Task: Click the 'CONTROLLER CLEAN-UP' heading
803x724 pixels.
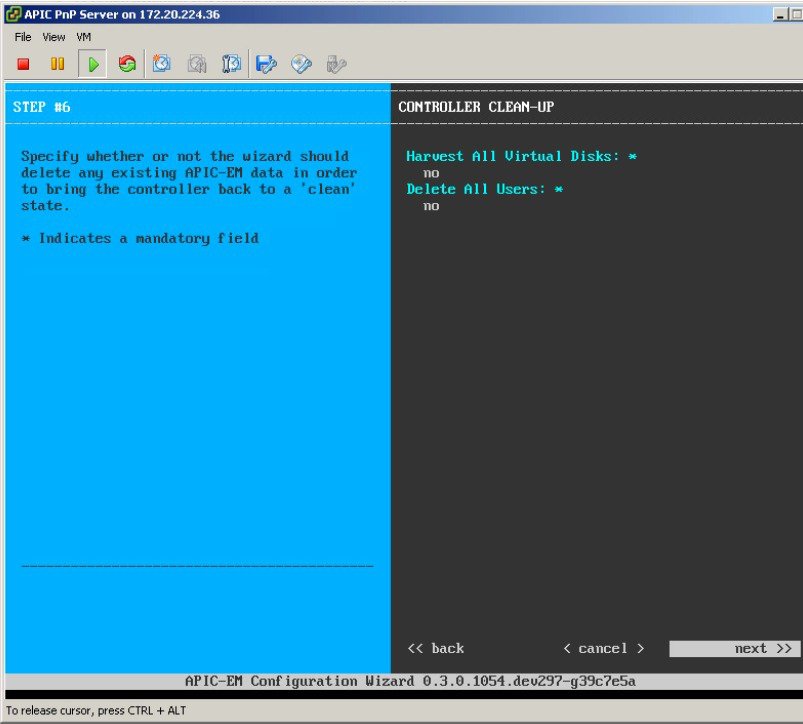Action: tap(476, 107)
